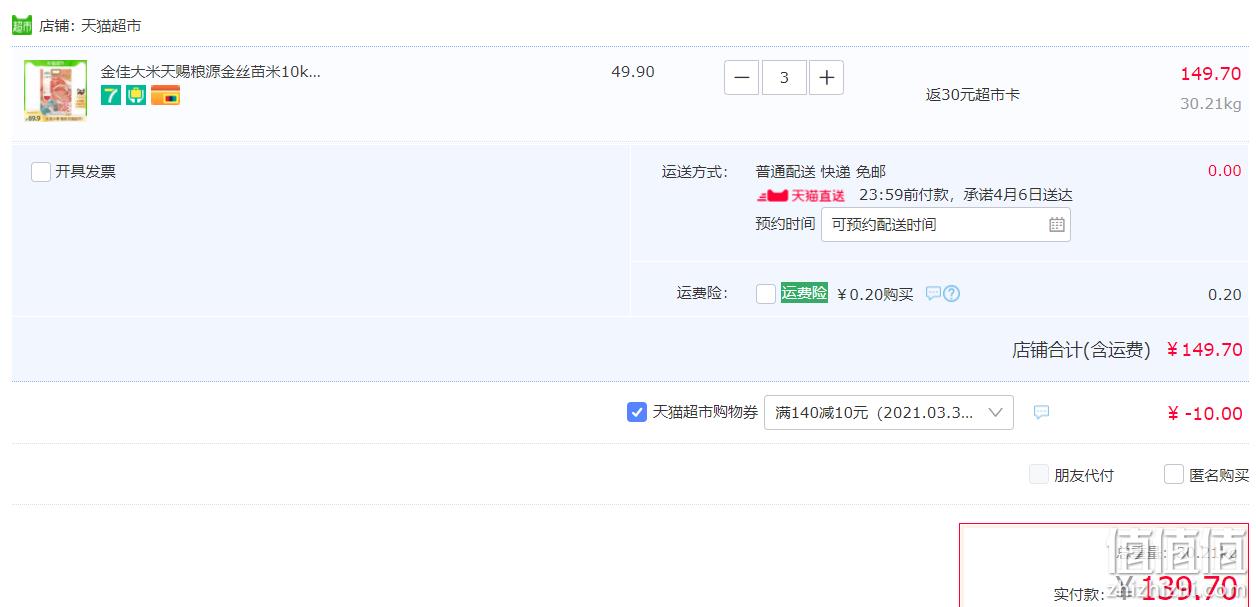The image size is (1256, 607).
Task: Tick the 开具发票 invoice checkbox
Action: pos(41,172)
